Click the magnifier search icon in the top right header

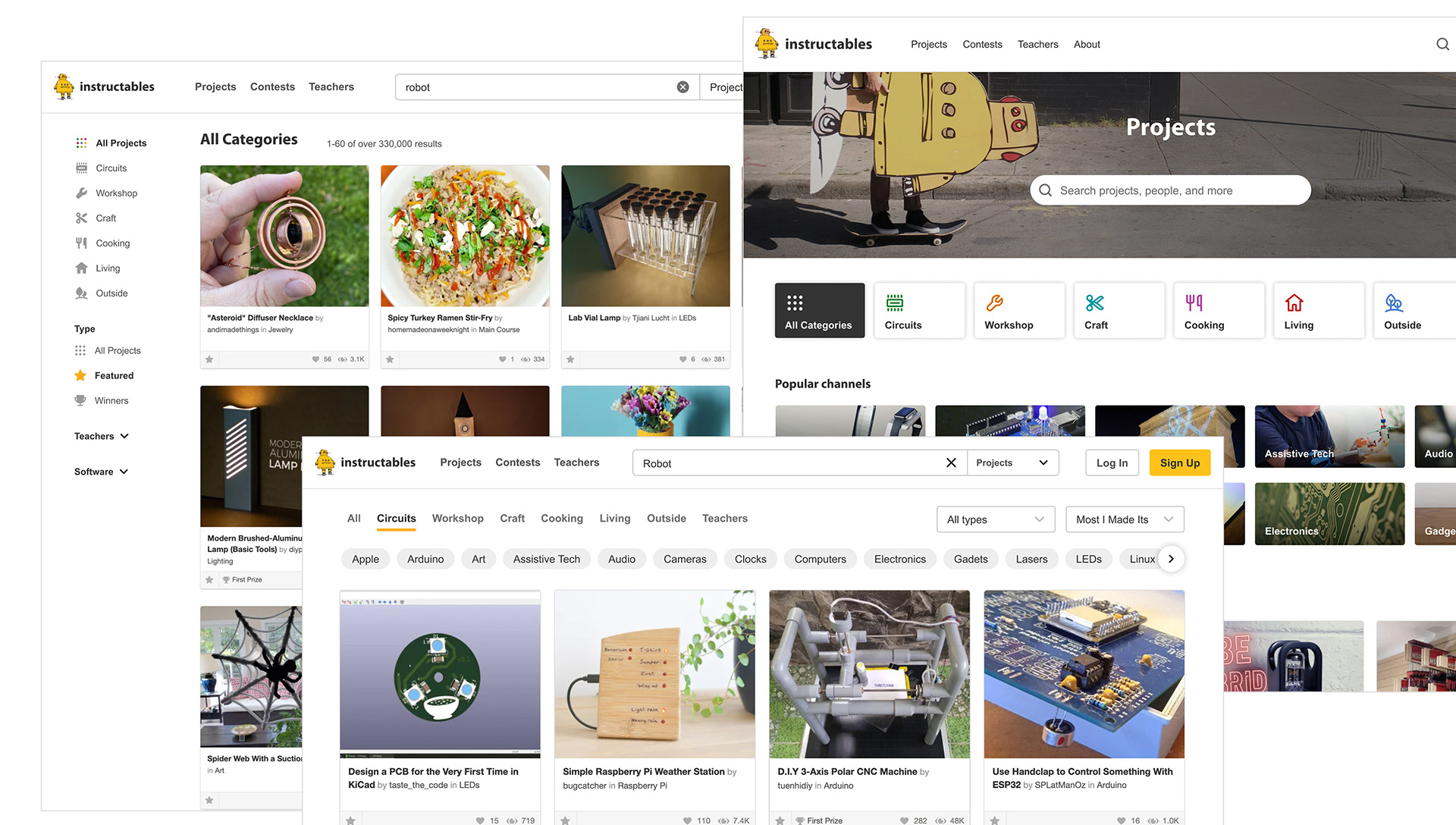pyautogui.click(x=1442, y=44)
